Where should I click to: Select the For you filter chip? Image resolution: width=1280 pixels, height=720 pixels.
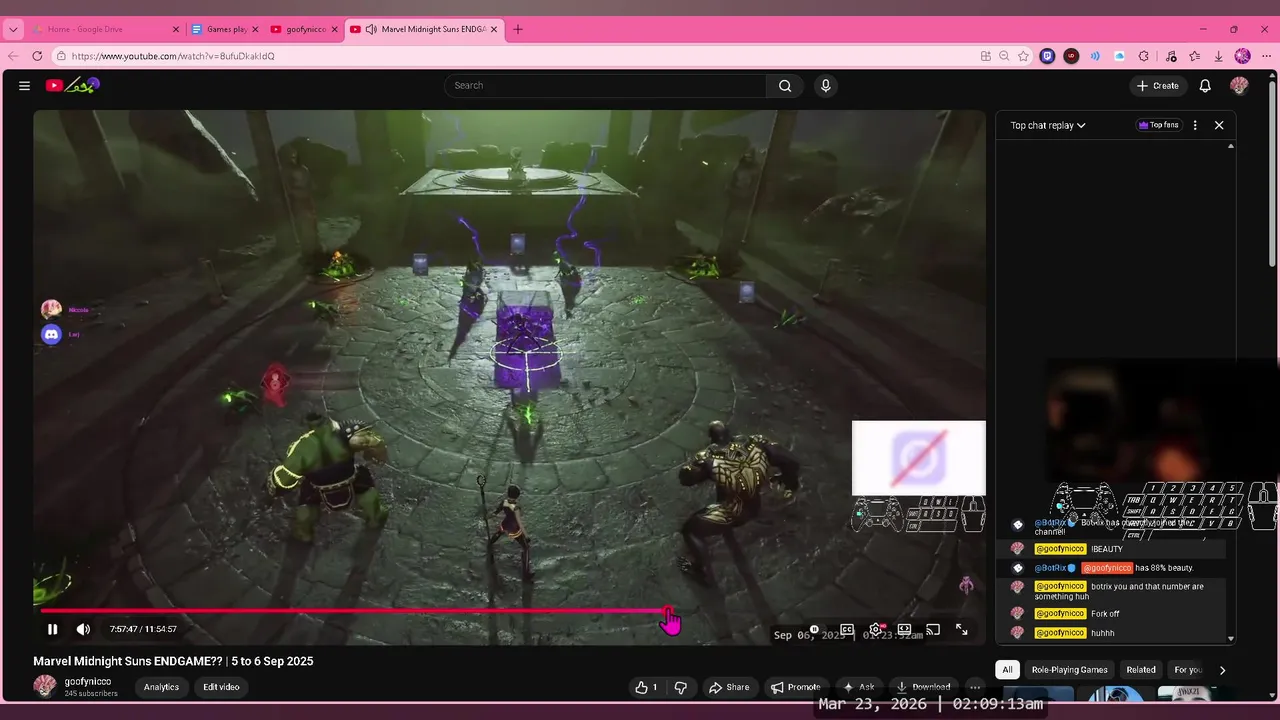click(1188, 670)
